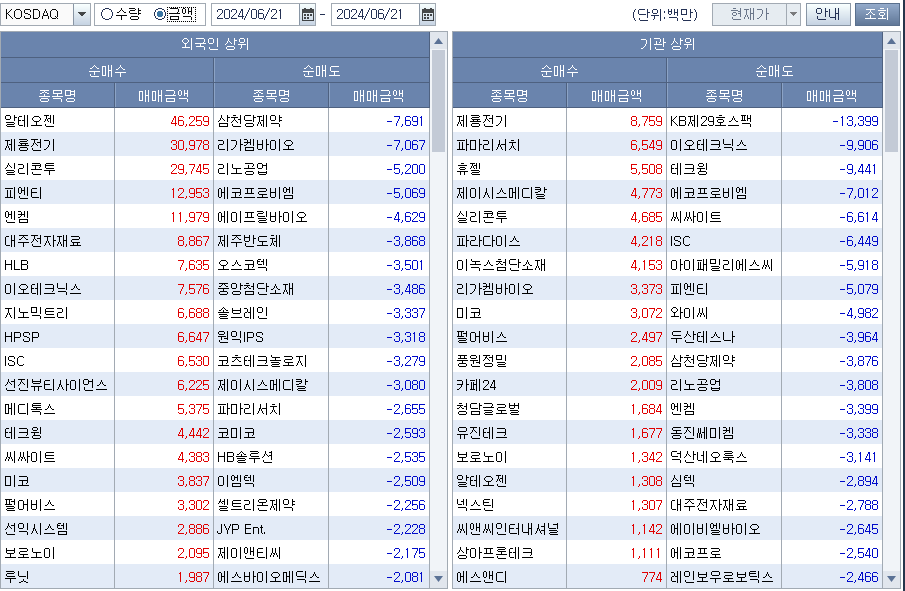Open the end date calendar picker

427,14
